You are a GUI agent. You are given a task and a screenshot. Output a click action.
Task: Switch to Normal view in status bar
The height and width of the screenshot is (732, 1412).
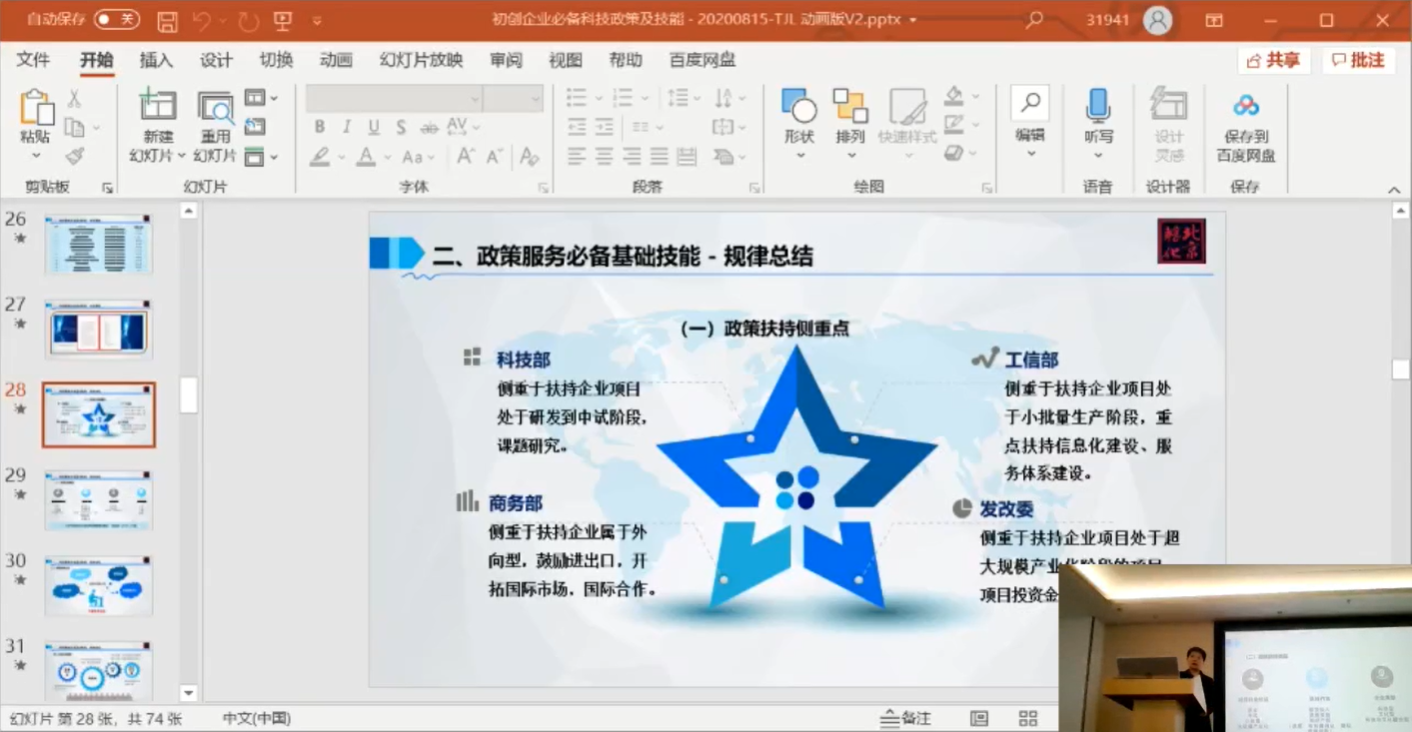click(979, 718)
